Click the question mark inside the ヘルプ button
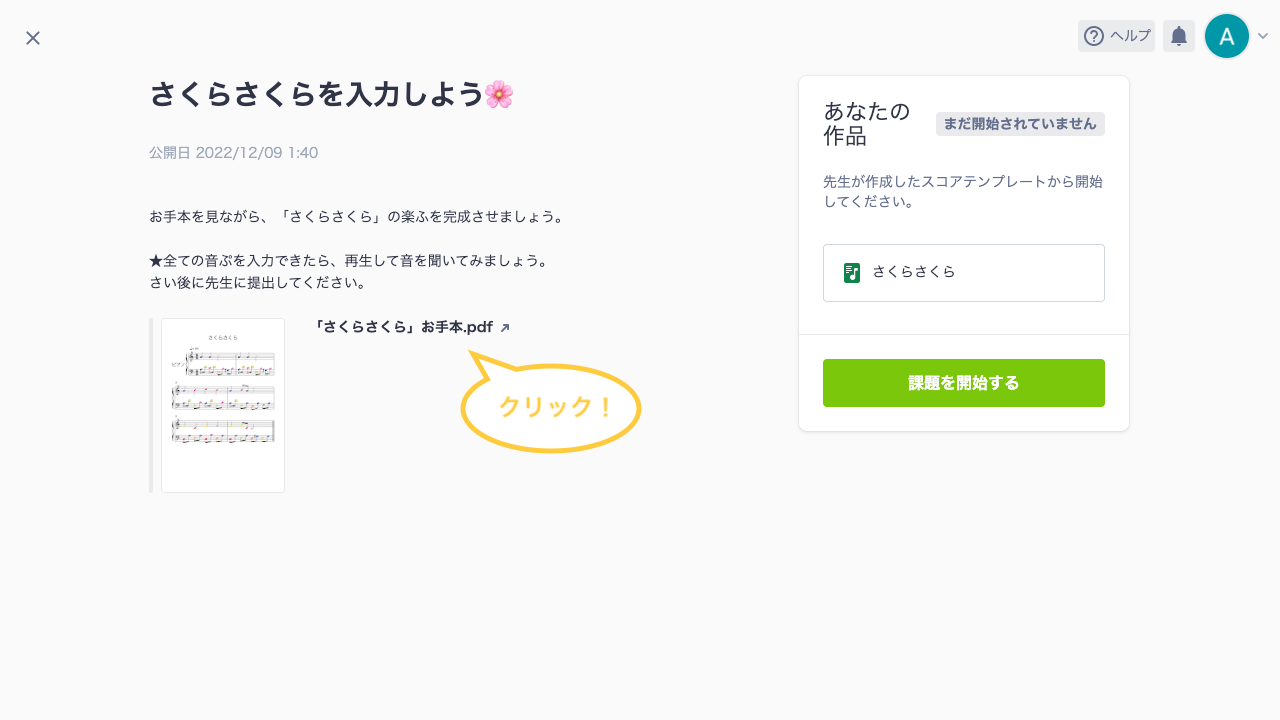The image size is (1280, 720). pos(1092,36)
